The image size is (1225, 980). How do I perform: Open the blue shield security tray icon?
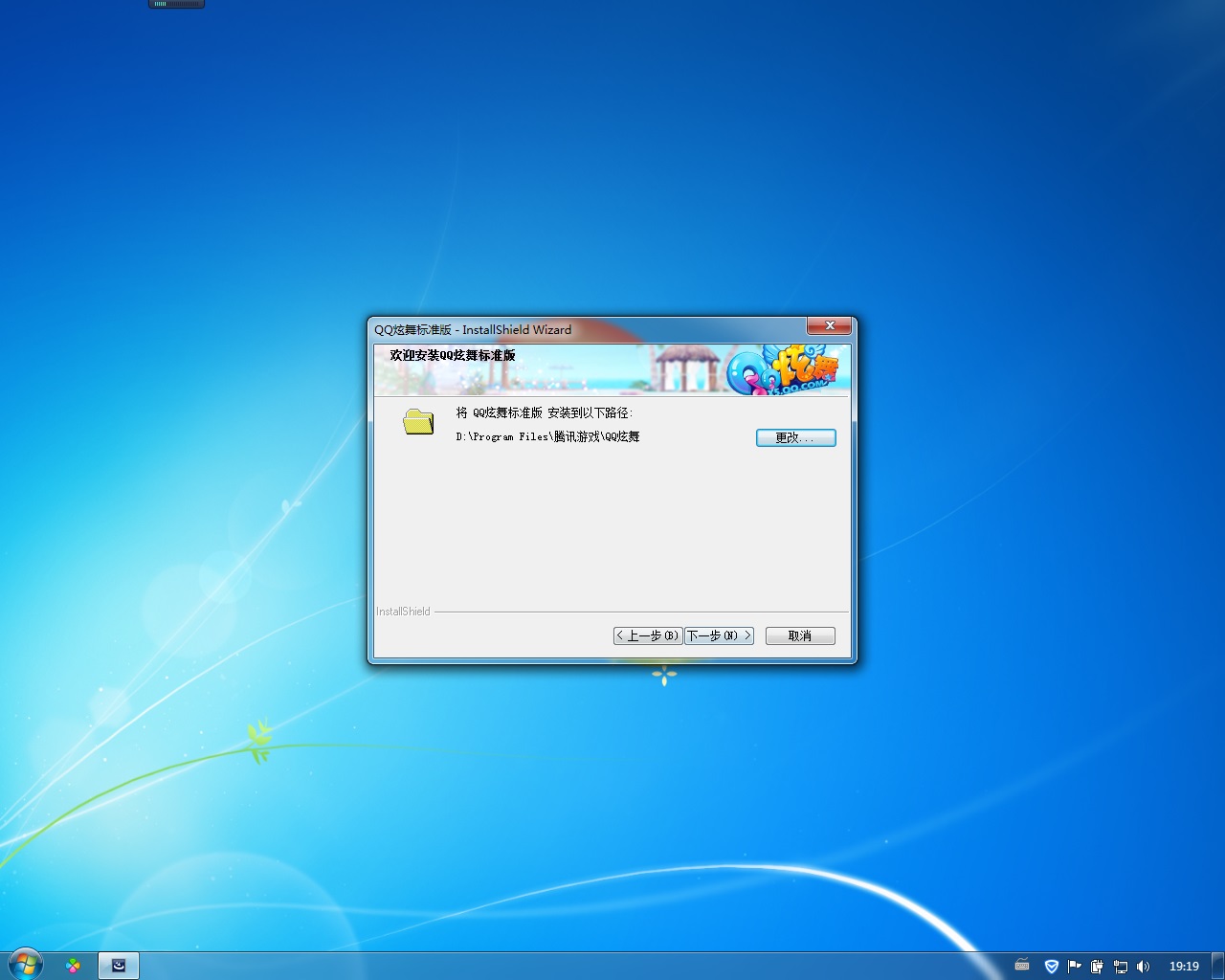click(1051, 966)
